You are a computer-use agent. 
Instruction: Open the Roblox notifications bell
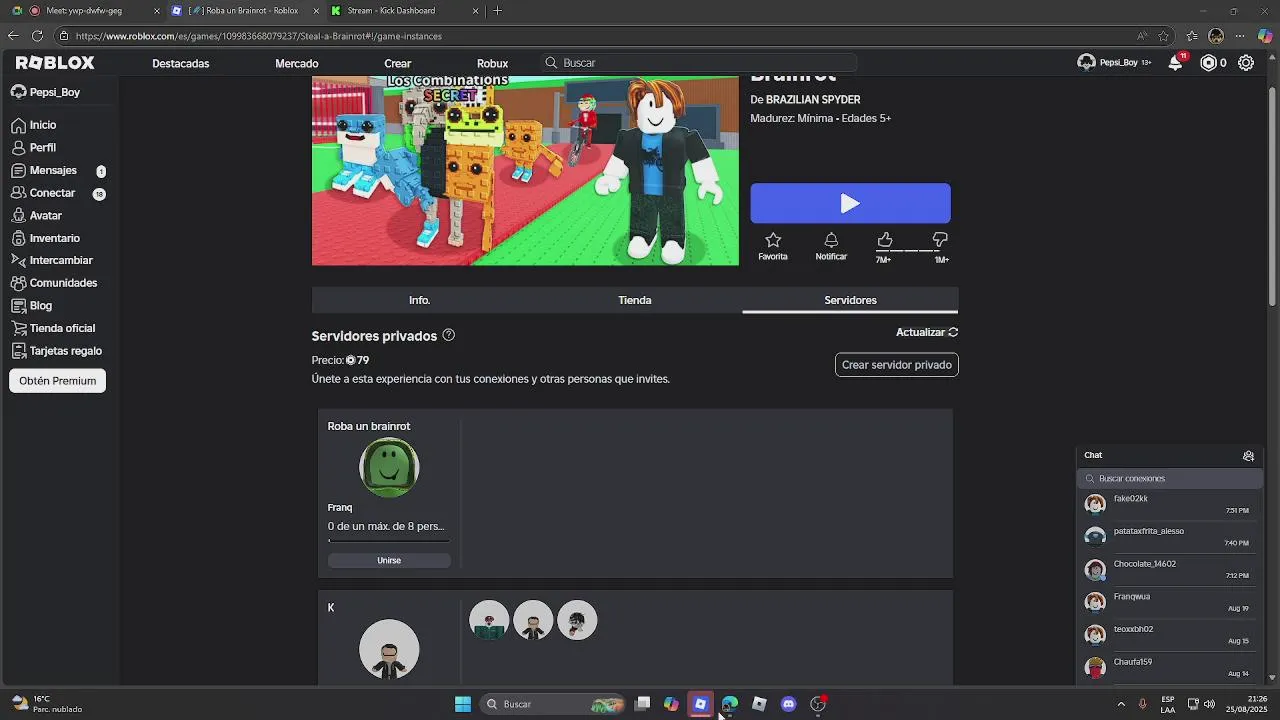(x=1176, y=62)
